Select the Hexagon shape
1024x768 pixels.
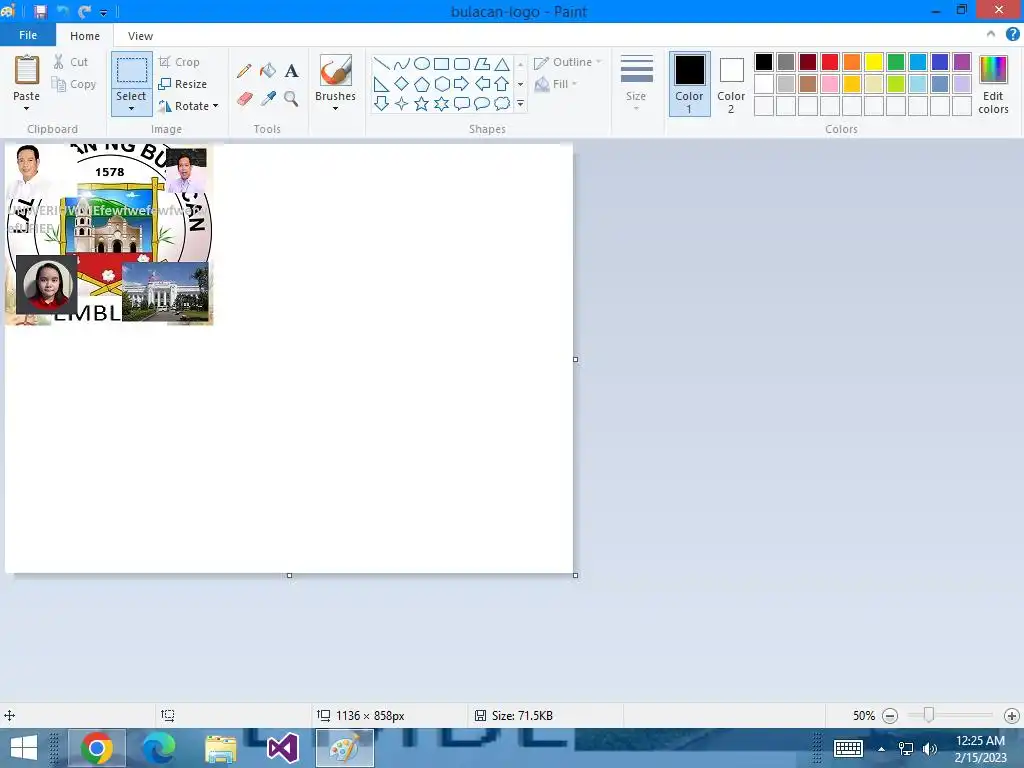(441, 84)
